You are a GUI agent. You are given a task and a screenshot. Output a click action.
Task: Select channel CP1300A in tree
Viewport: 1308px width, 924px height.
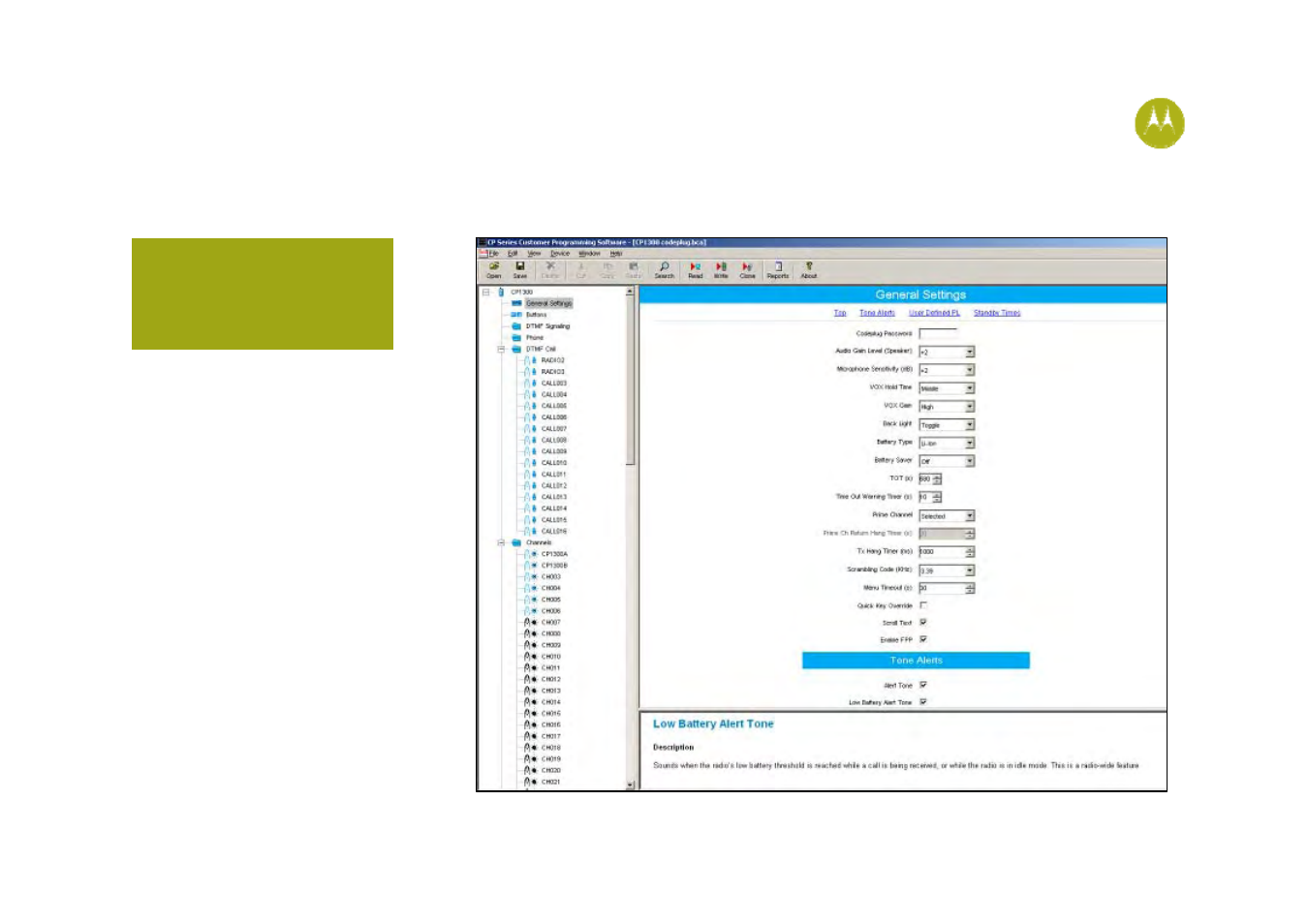point(554,554)
